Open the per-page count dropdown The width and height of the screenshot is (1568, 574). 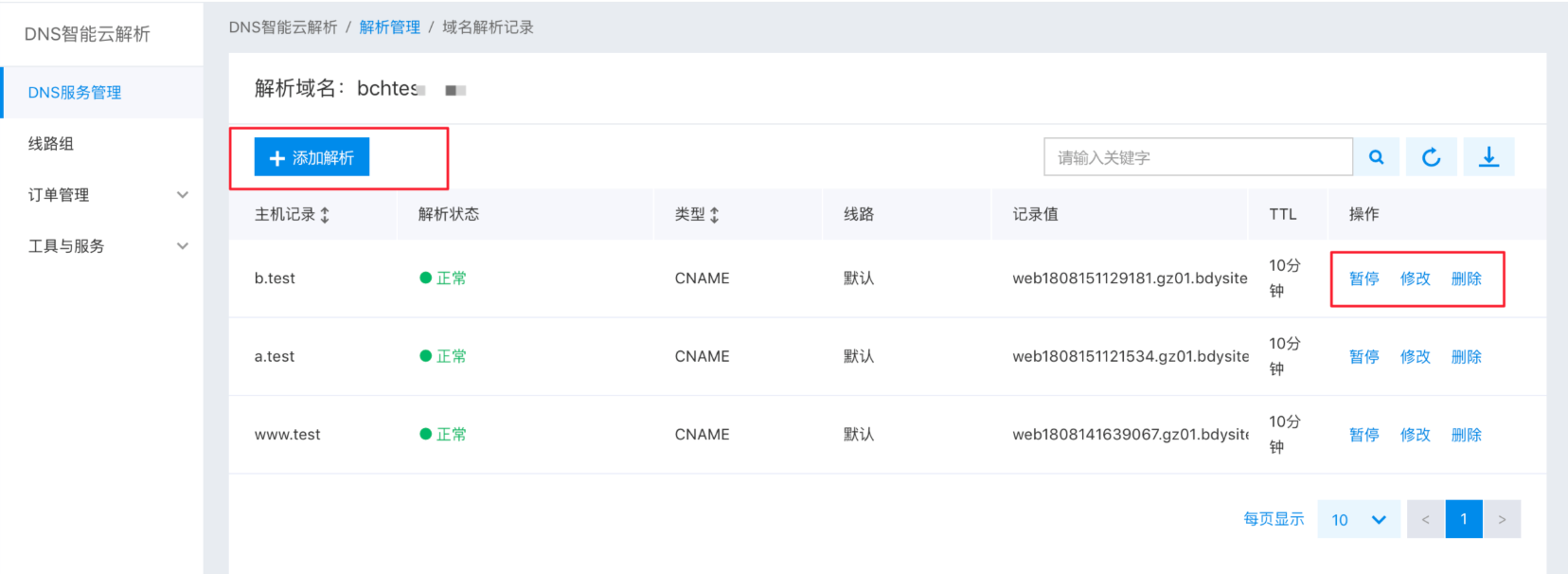(x=1359, y=519)
